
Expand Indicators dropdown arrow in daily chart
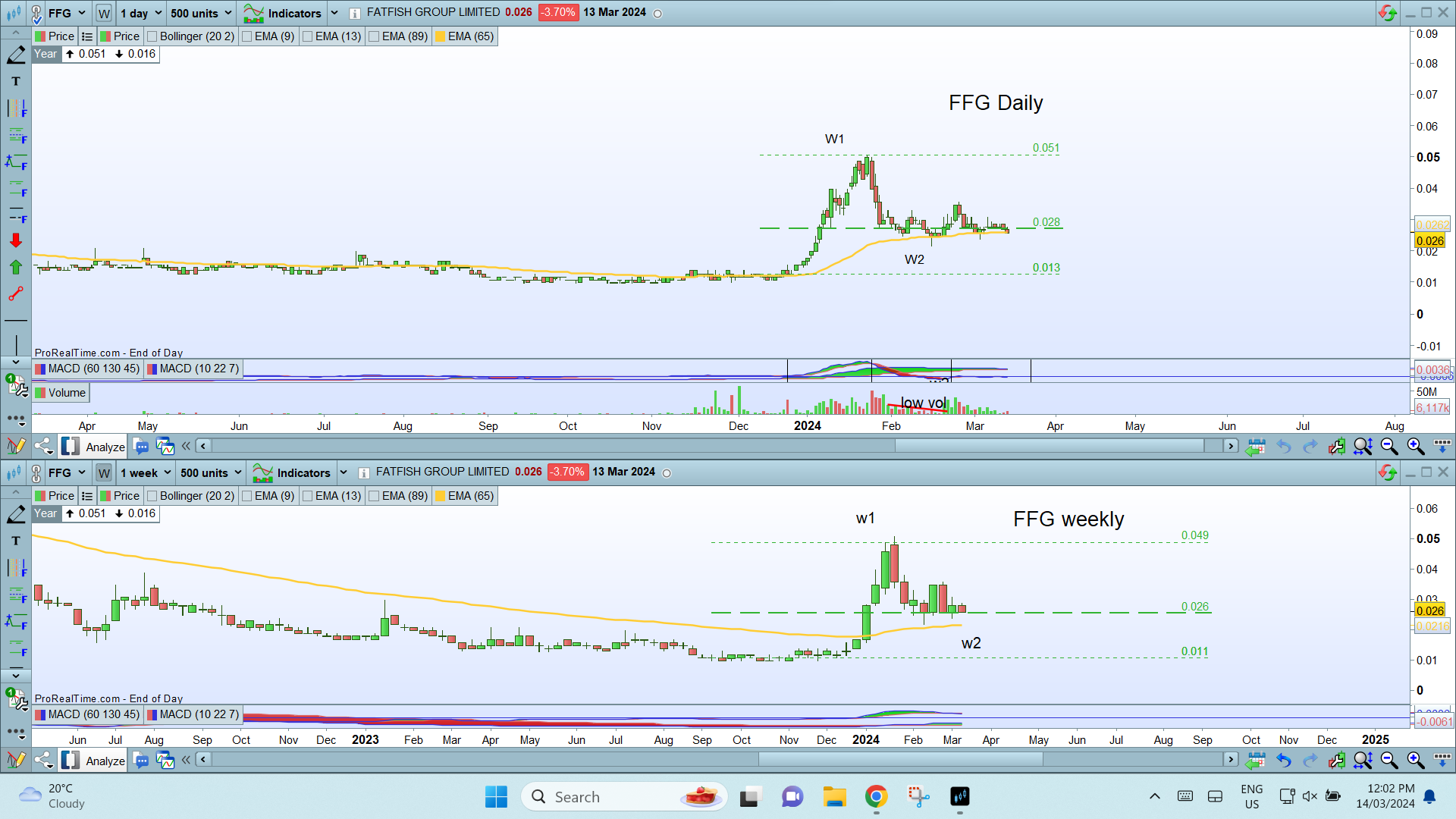pyautogui.click(x=334, y=13)
